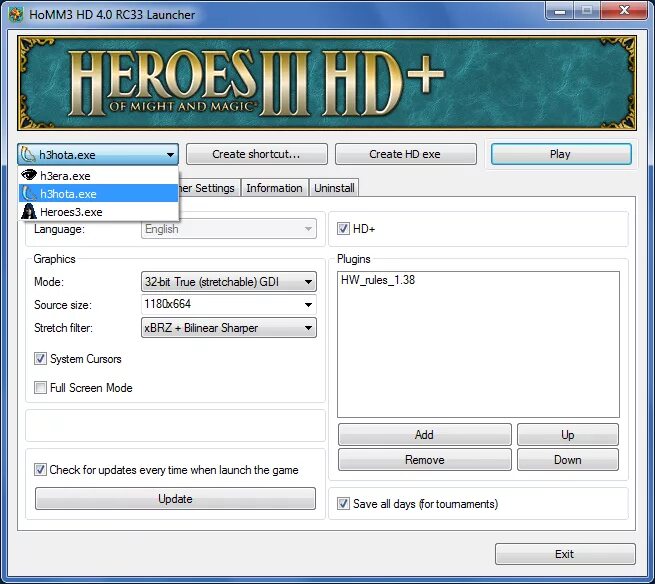The width and height of the screenshot is (655, 584).
Task: Click Add plugin button
Action: pyautogui.click(x=424, y=435)
